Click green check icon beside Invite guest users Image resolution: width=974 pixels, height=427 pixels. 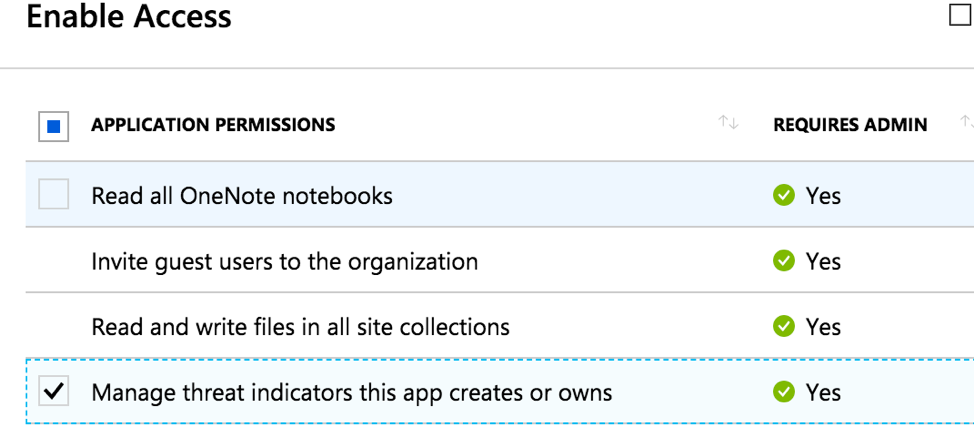coord(784,261)
